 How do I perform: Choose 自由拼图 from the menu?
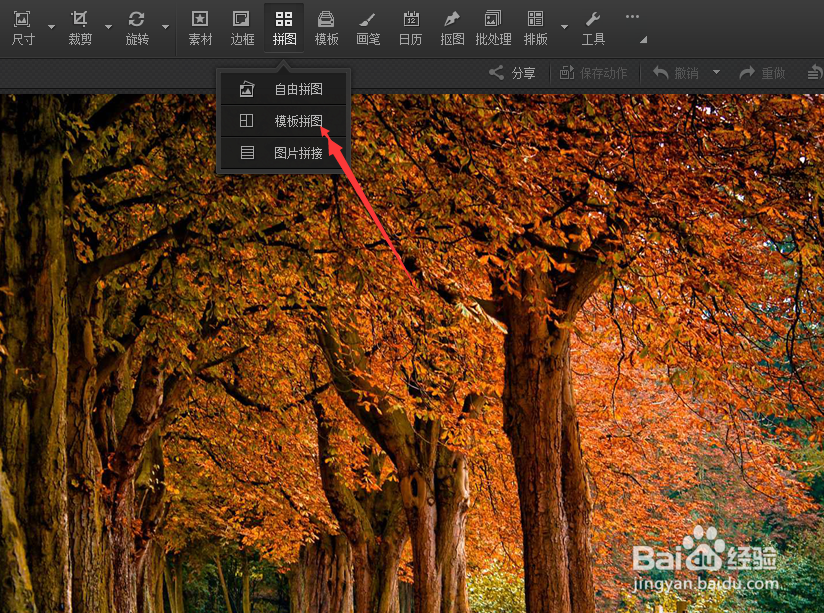point(284,89)
